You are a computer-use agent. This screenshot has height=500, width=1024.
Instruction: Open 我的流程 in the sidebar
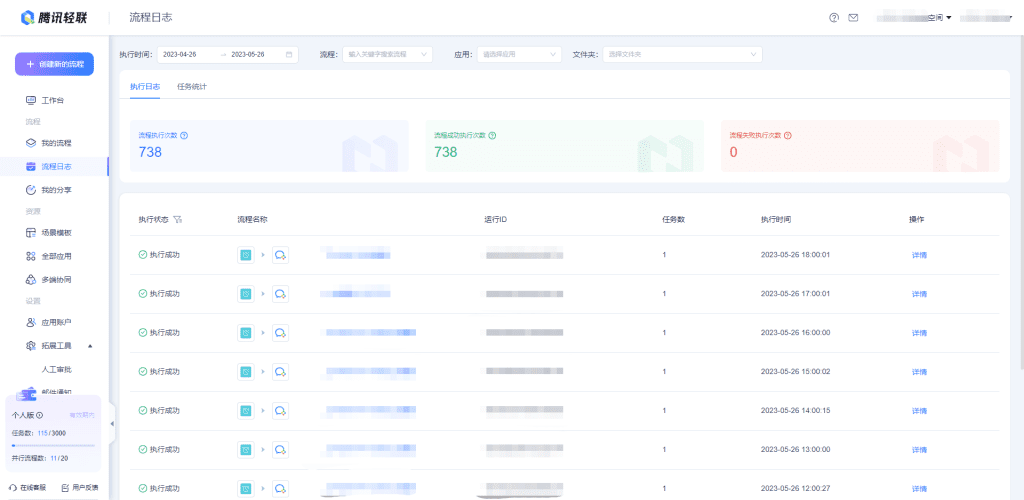pos(55,143)
